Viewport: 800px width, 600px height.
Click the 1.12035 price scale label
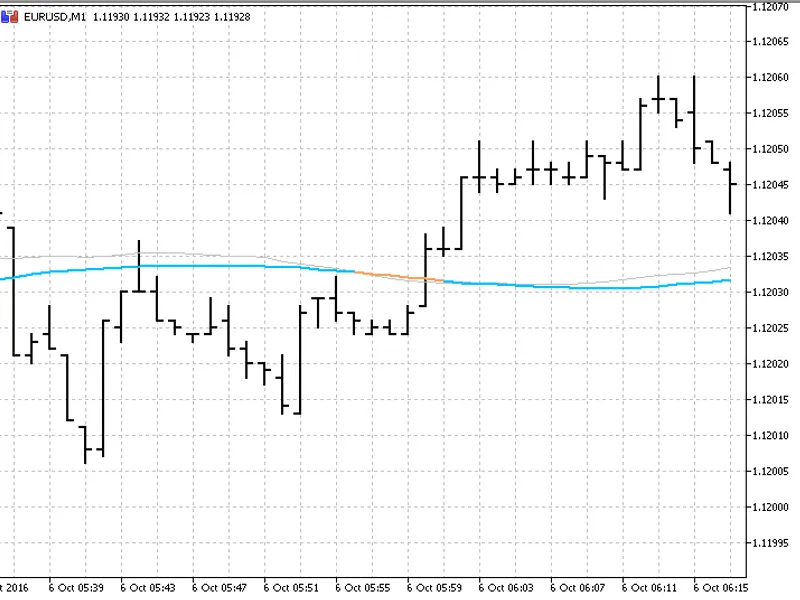click(x=770, y=256)
